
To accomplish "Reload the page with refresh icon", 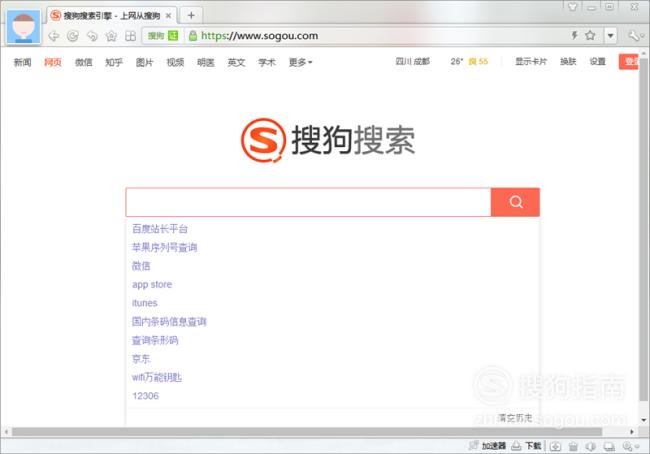I will click(73, 36).
